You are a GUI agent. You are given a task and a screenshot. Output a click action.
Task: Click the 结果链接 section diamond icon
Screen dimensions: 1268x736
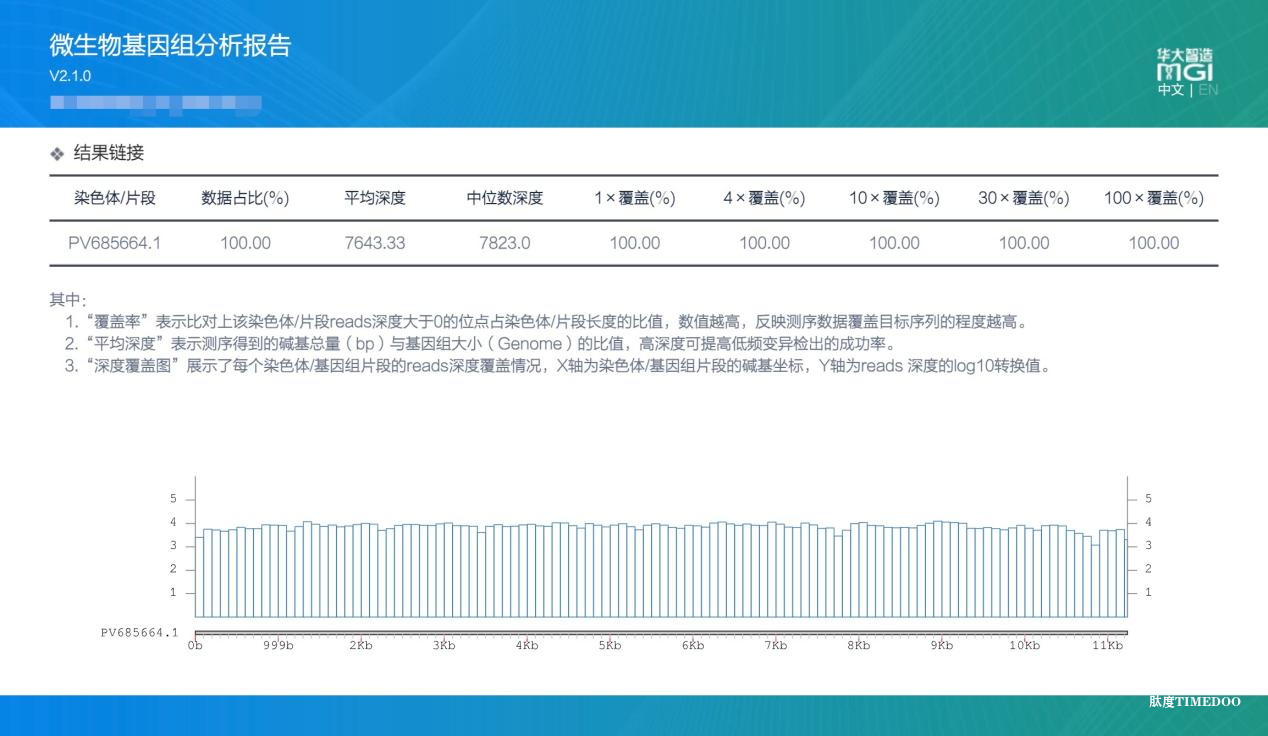(57, 154)
